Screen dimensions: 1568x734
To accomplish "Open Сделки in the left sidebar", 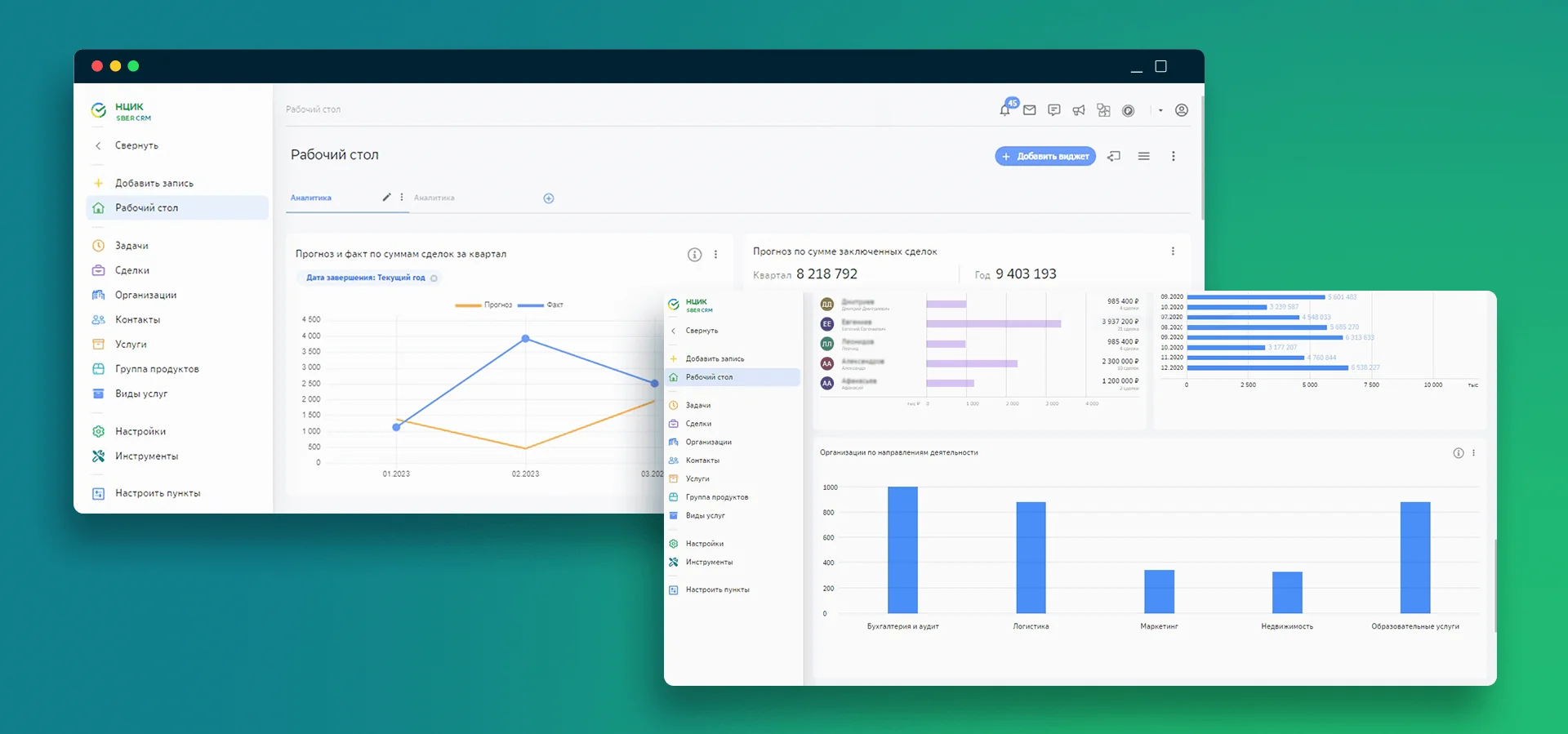I will click(132, 270).
